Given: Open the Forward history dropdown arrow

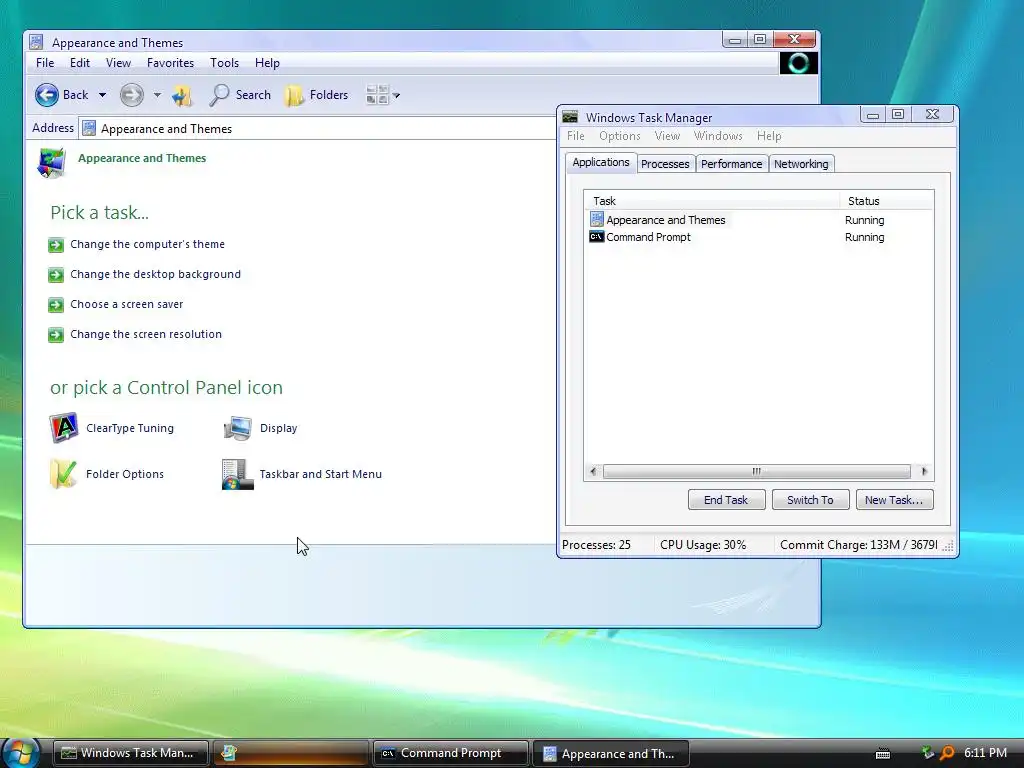Looking at the screenshot, I should point(157,95).
